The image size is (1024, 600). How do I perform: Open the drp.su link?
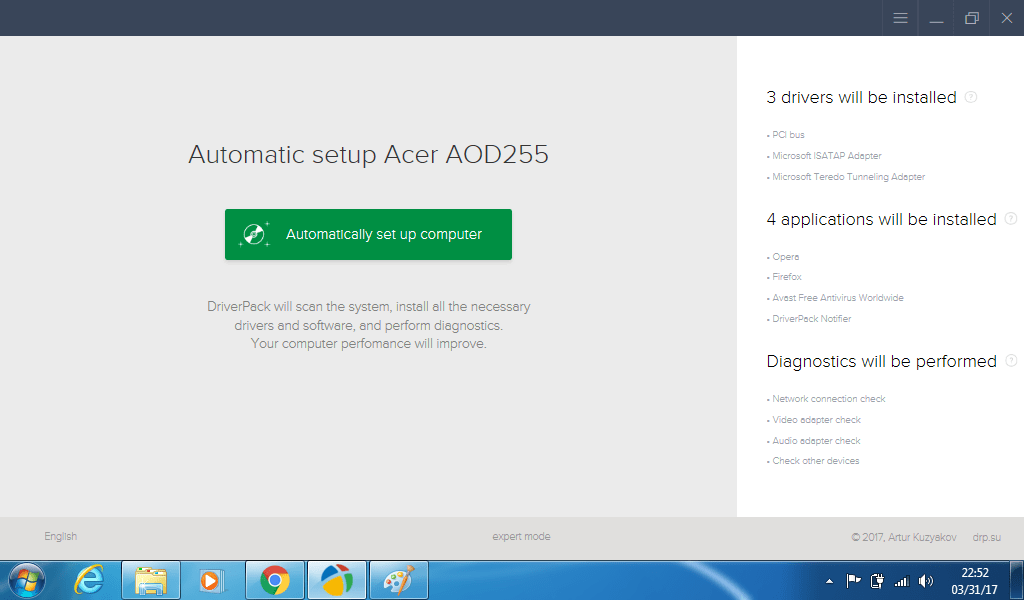(986, 537)
